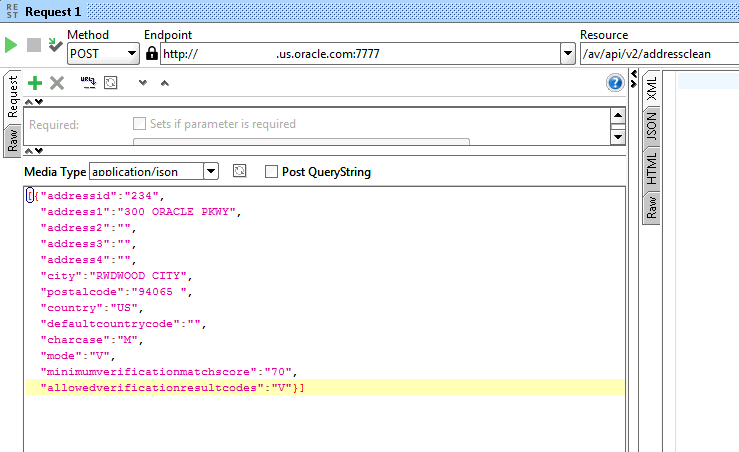Switch to the HTML response tab

pyautogui.click(x=651, y=169)
